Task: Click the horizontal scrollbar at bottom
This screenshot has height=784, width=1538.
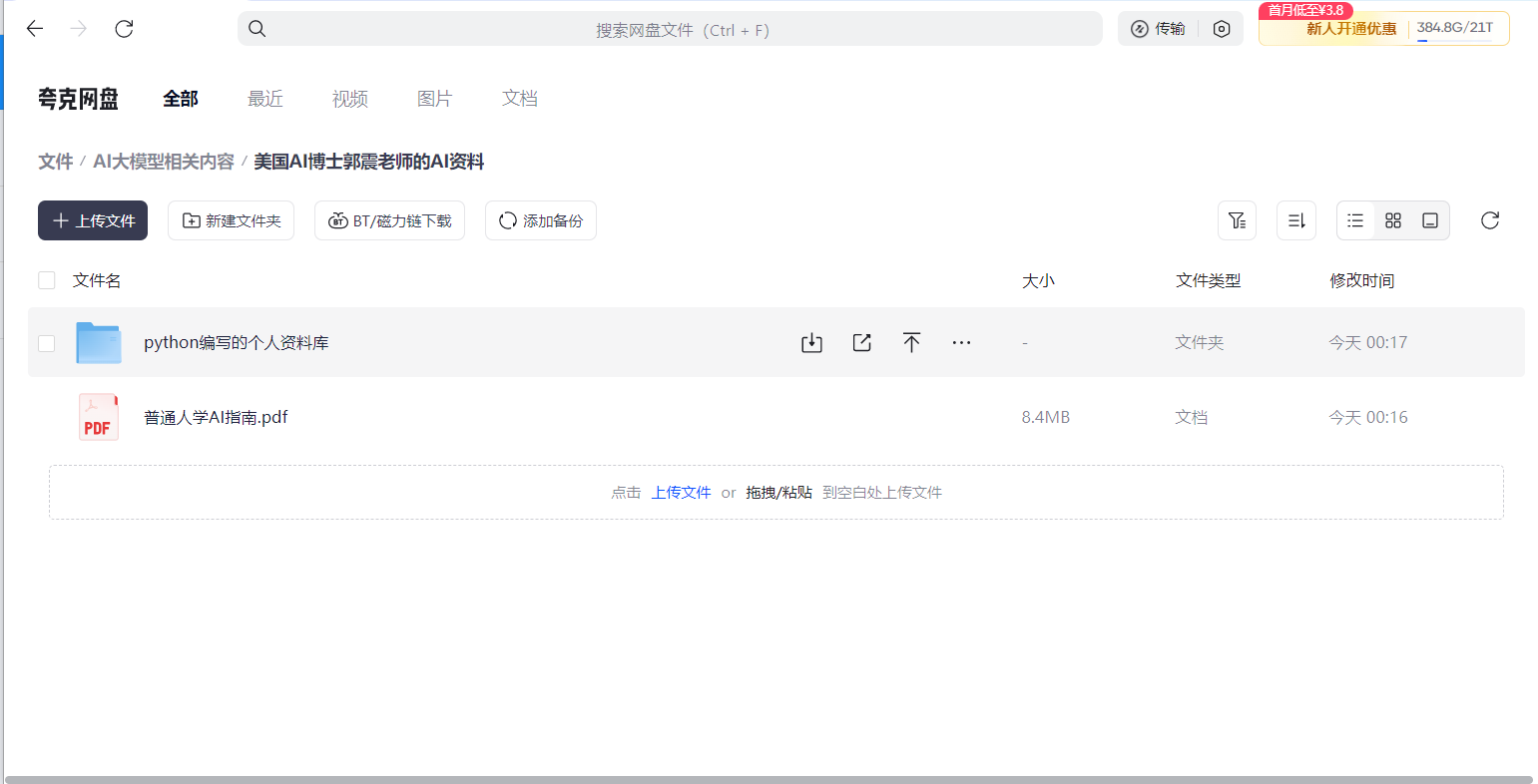Action: [x=769, y=779]
